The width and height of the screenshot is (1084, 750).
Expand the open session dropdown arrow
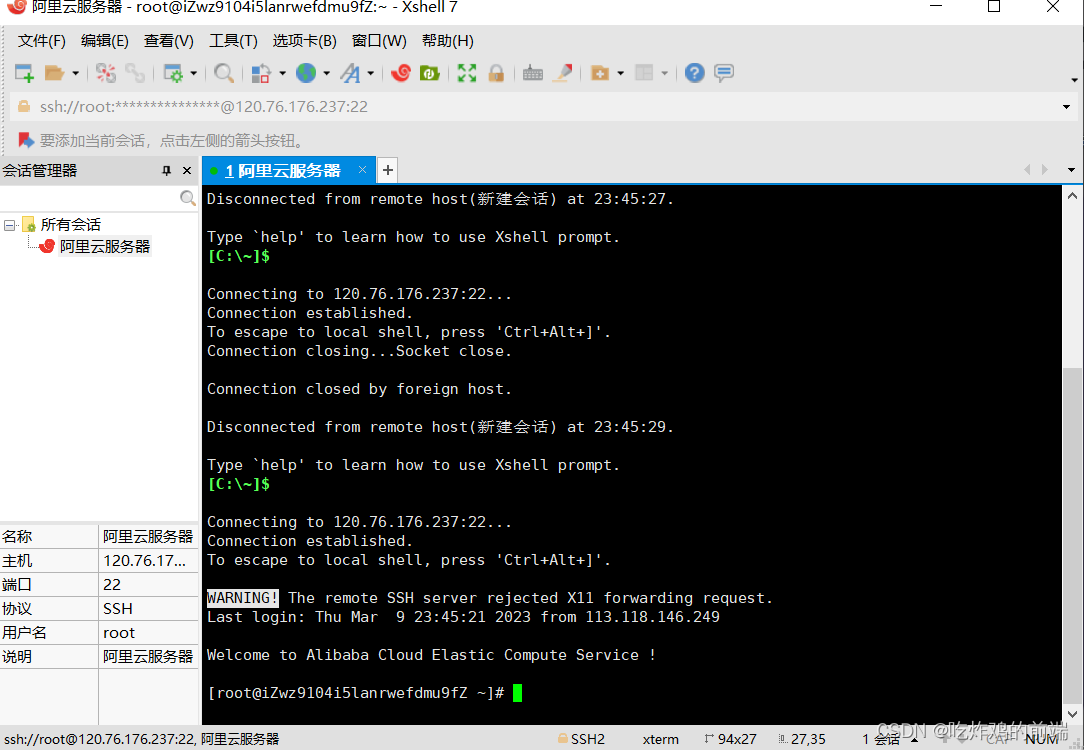[x=75, y=73]
